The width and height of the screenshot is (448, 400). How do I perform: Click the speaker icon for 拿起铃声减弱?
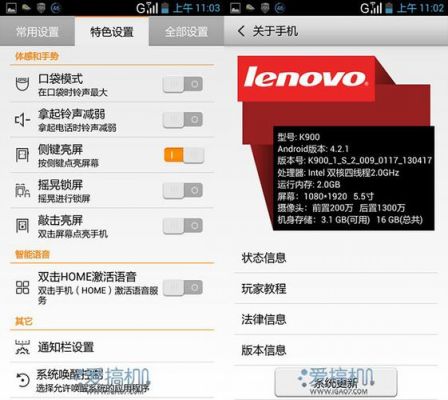pos(22,119)
